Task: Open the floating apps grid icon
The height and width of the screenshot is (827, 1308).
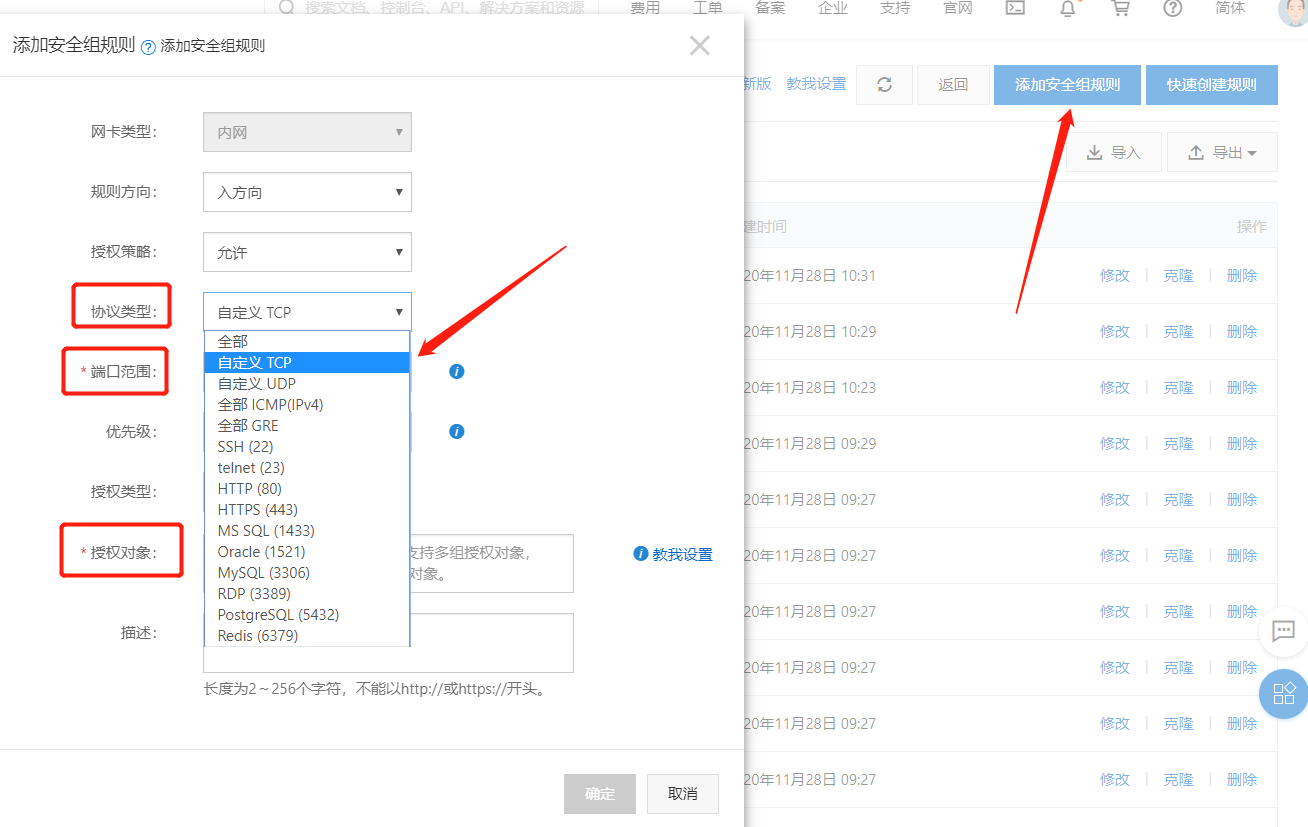Action: pyautogui.click(x=1283, y=693)
